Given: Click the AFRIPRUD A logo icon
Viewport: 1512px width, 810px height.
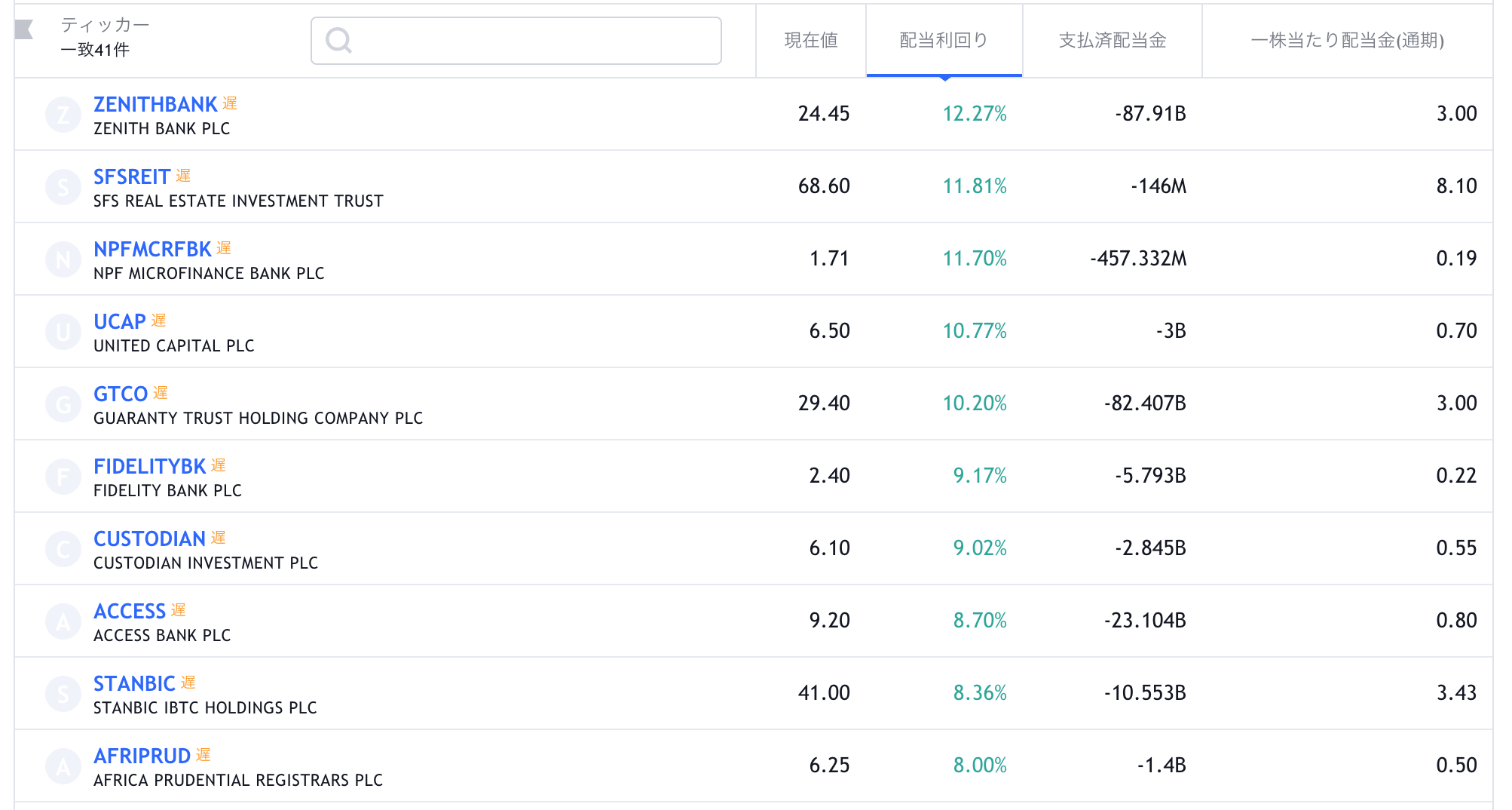Looking at the screenshot, I should 63,766.
